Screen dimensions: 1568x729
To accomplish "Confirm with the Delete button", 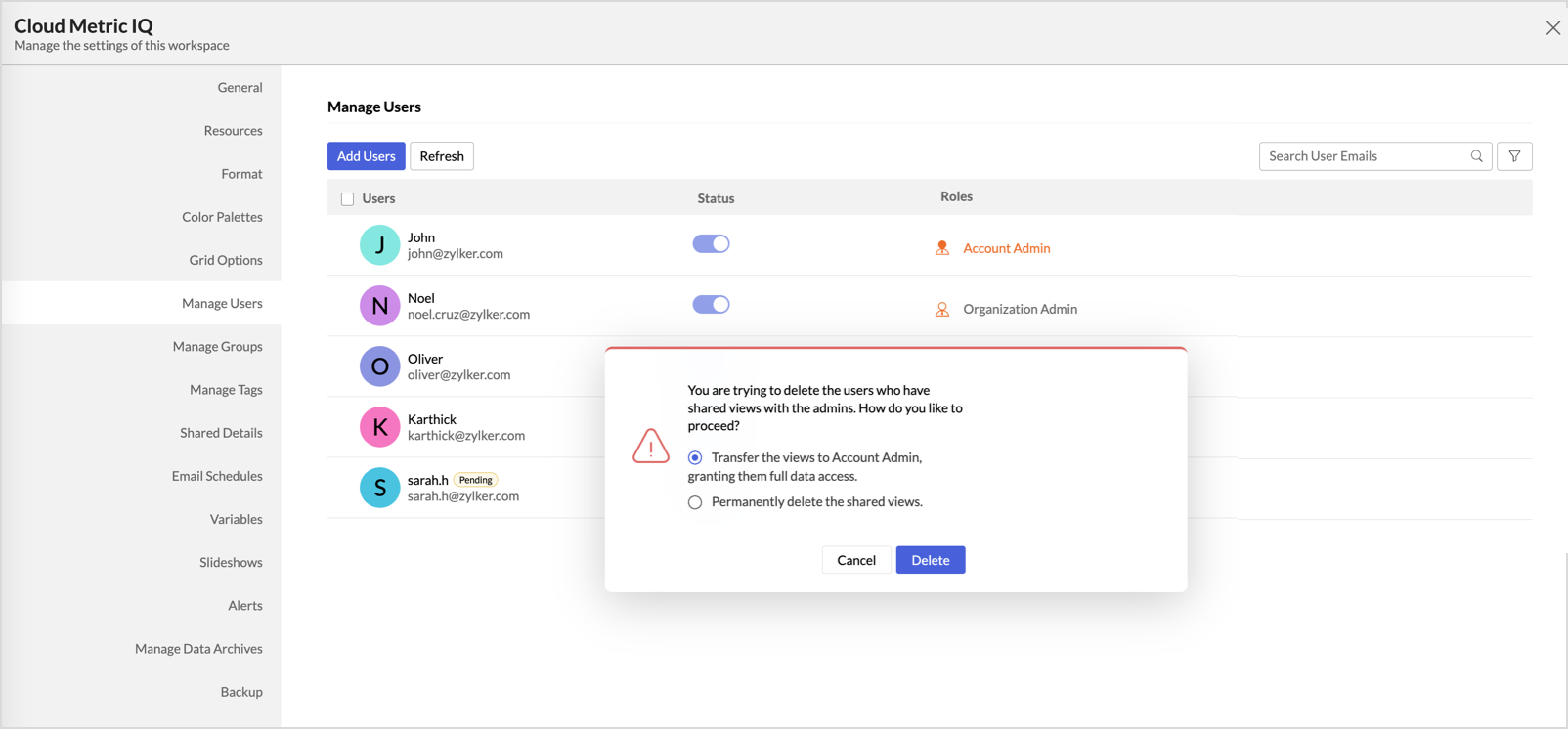I will tap(931, 560).
